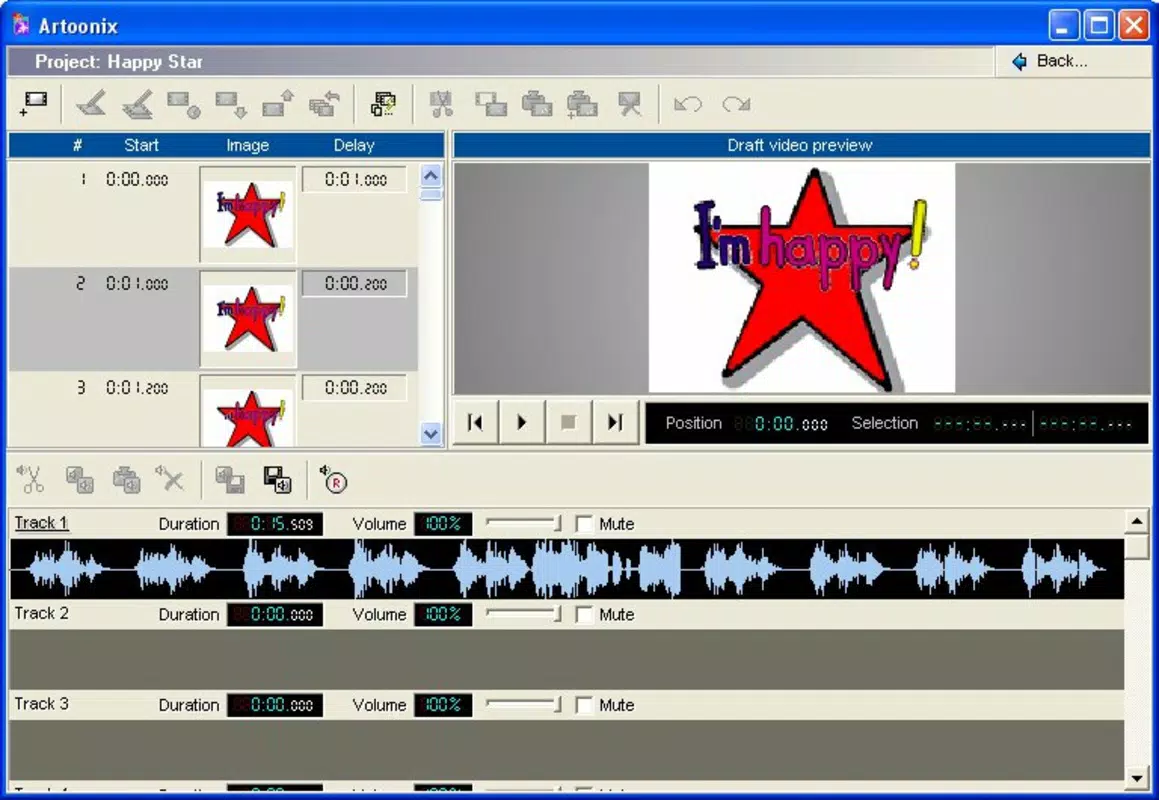Viewport: 1159px width, 800px height.
Task: Select frame 1 thumbnail in the list
Action: (248, 214)
